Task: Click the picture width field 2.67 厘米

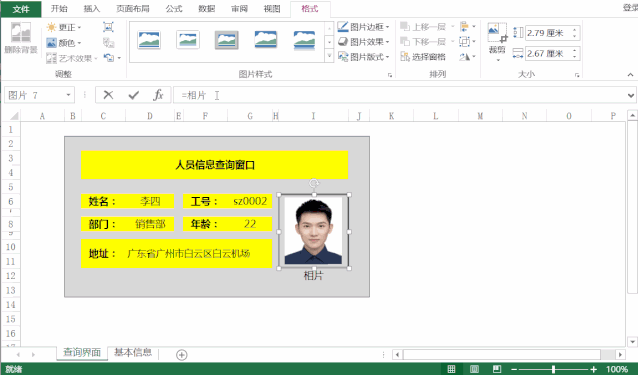Action: pos(548,53)
